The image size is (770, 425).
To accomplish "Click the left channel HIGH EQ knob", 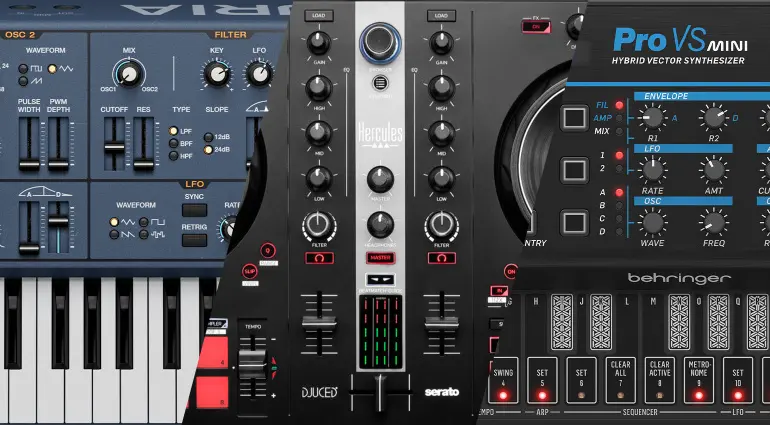I will point(319,88).
